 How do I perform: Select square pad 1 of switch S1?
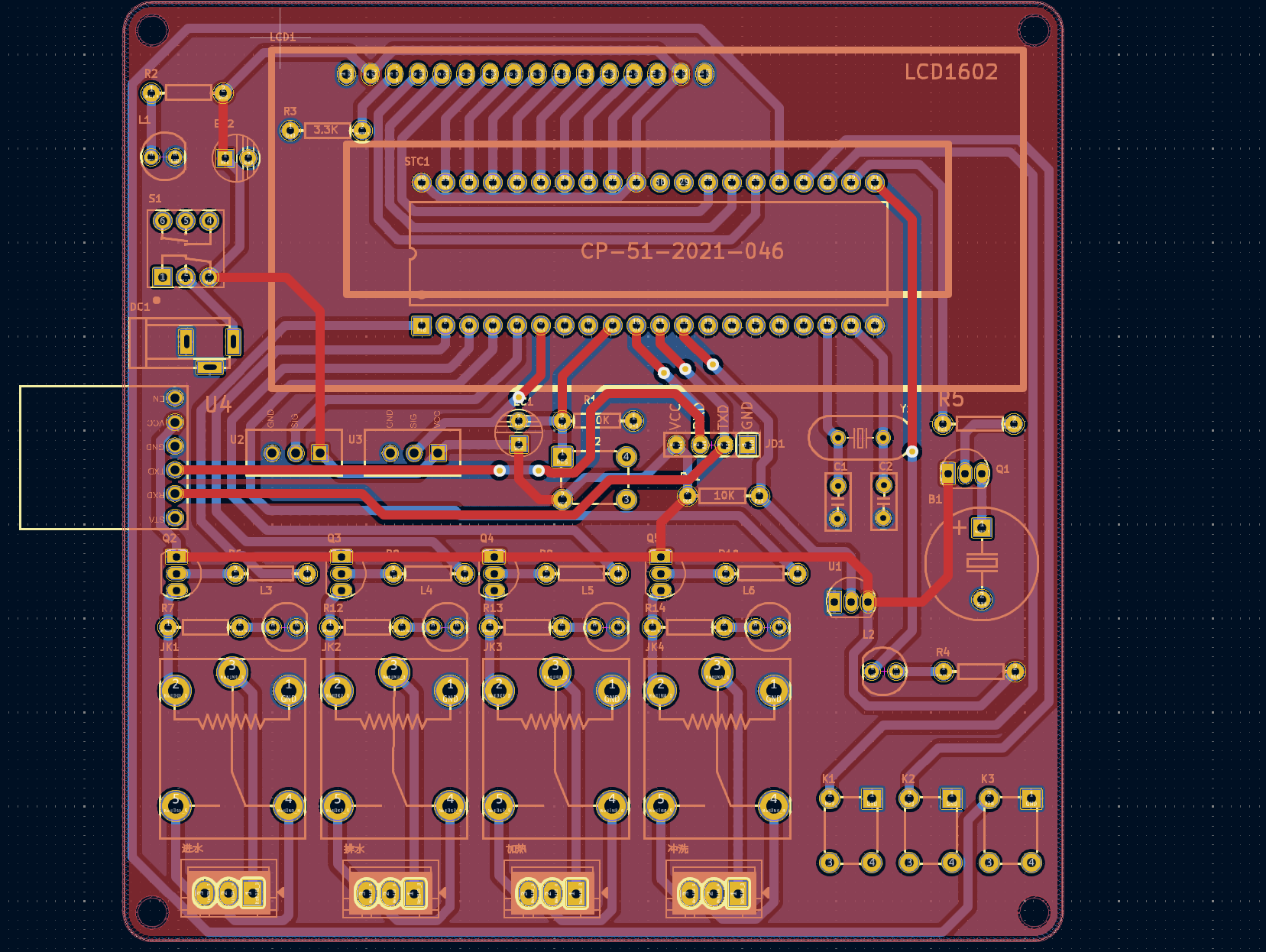pos(162,277)
